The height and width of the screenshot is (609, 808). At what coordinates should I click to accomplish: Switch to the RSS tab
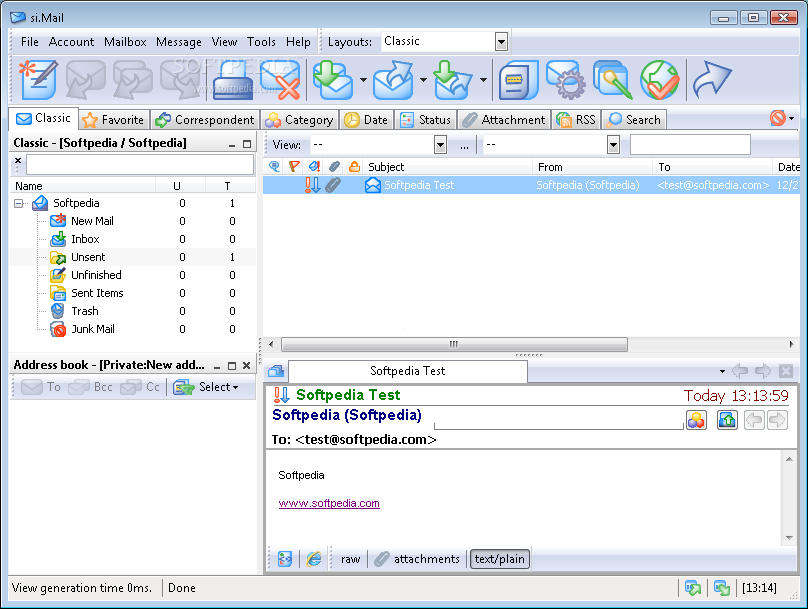point(576,120)
